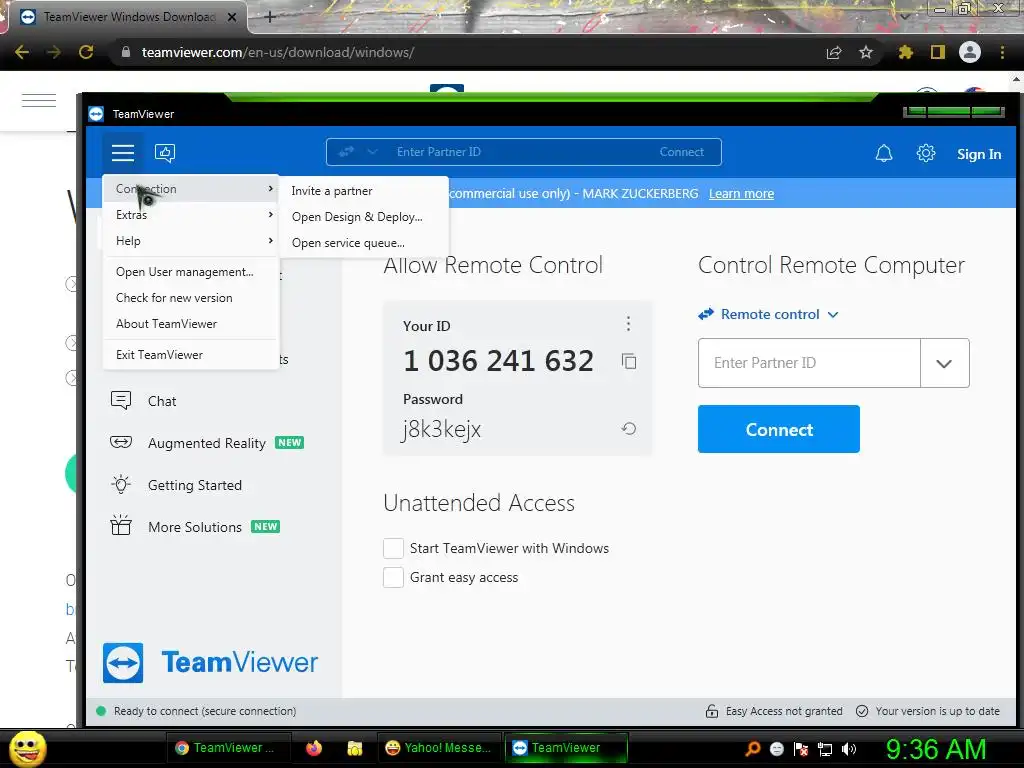Select About TeamViewer
This screenshot has width=1024, height=768.
[191, 324]
